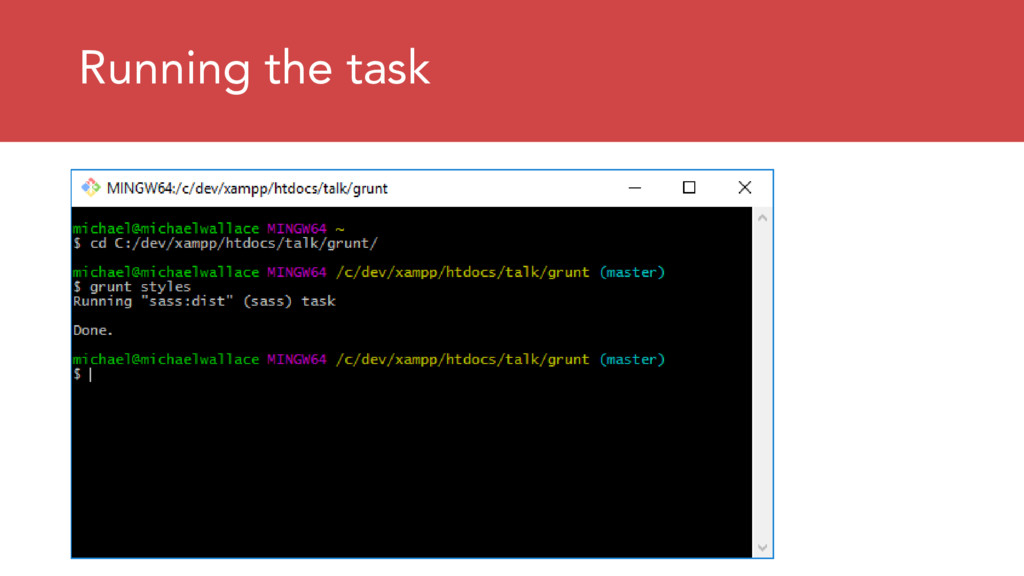
Task: Close the MINGW64 terminal window
Action: (744, 188)
